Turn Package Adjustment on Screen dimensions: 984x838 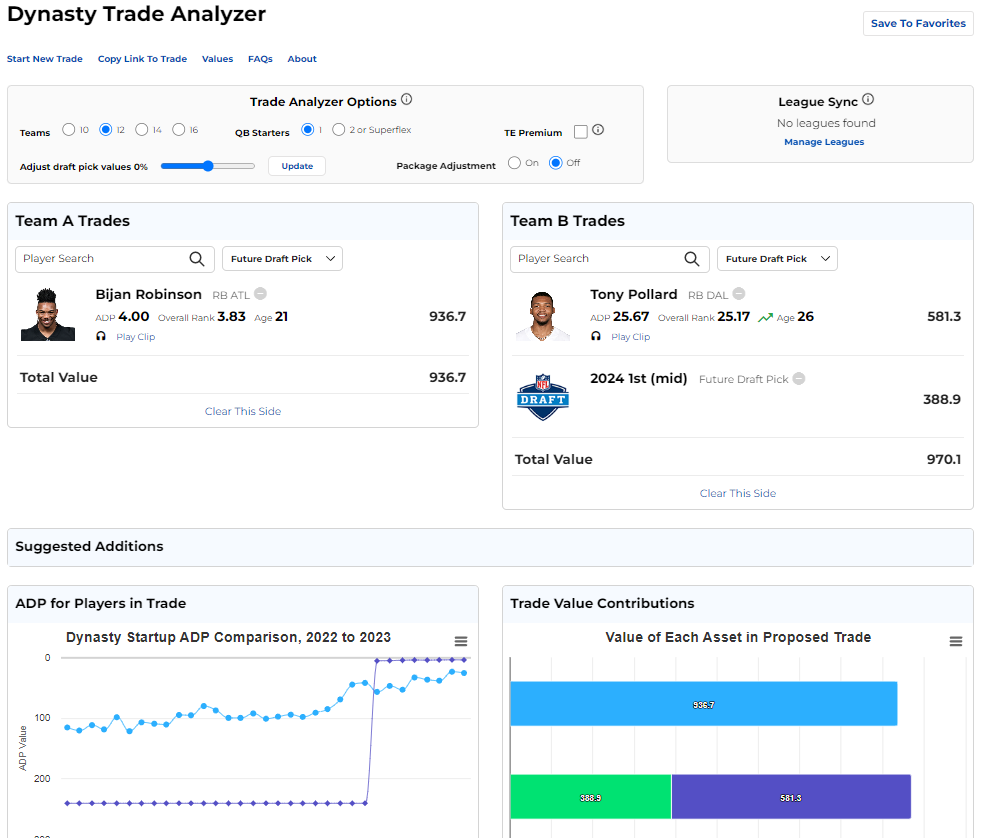coord(514,163)
